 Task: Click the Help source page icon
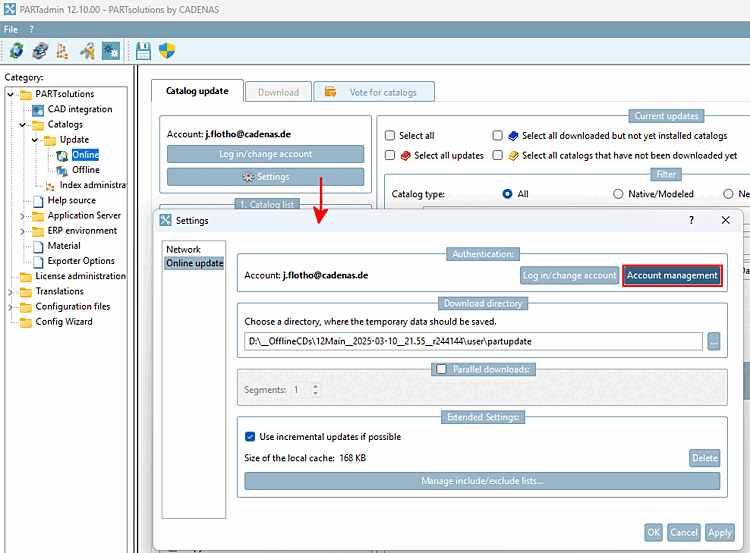point(38,201)
